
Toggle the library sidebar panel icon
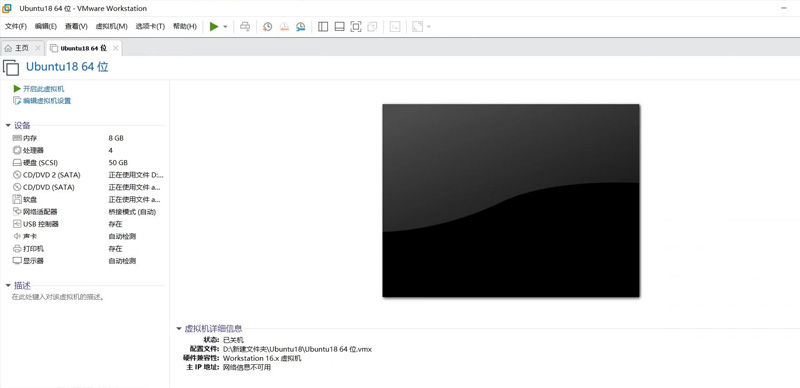pos(323,27)
